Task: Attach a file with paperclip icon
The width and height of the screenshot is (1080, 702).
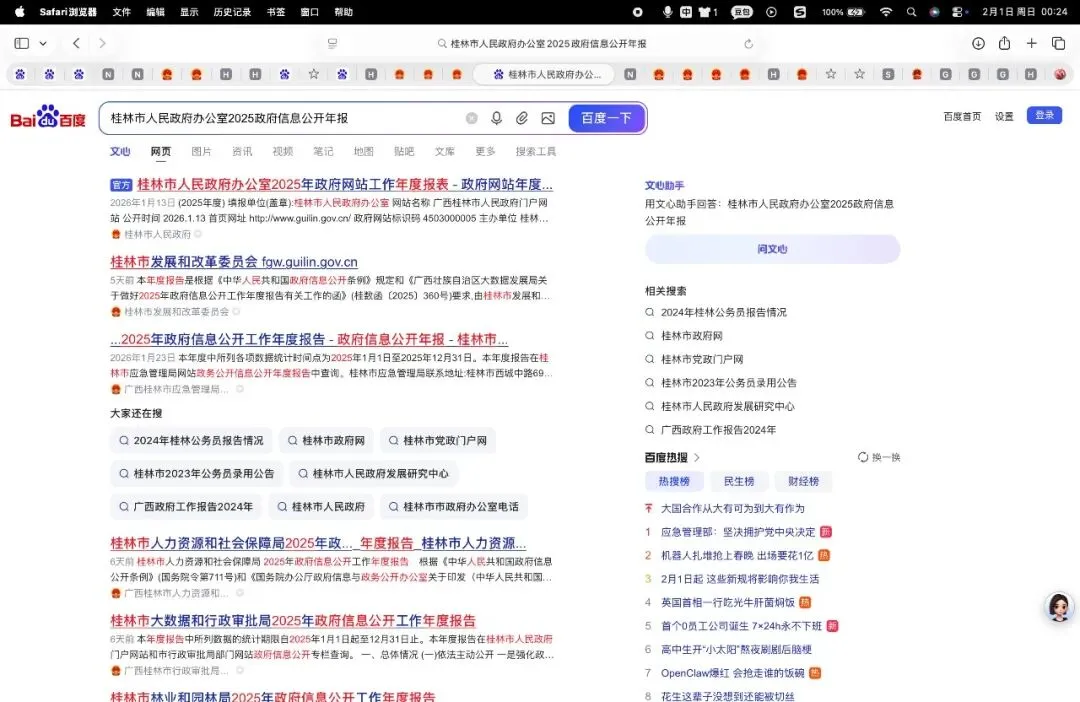Action: (522, 118)
